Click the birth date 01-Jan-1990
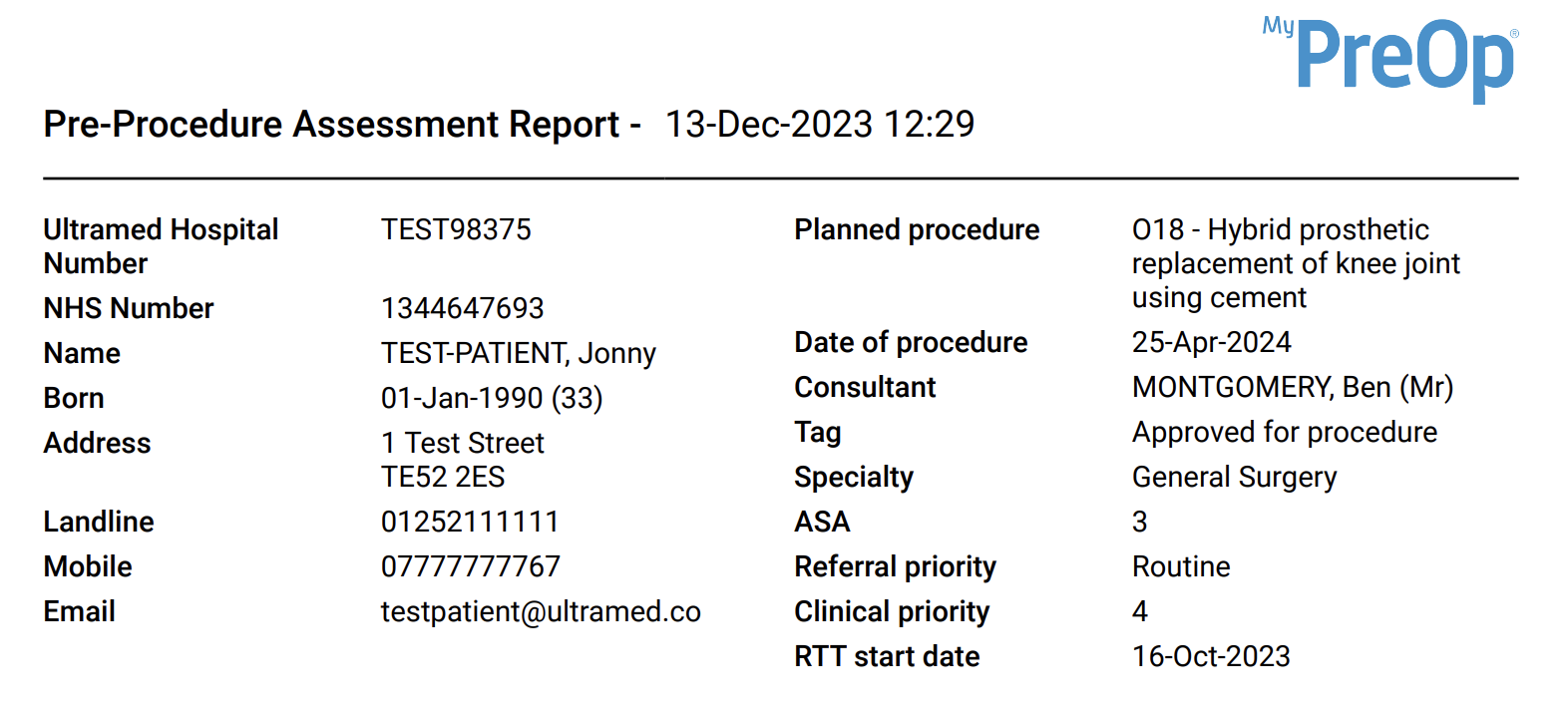 [462, 398]
